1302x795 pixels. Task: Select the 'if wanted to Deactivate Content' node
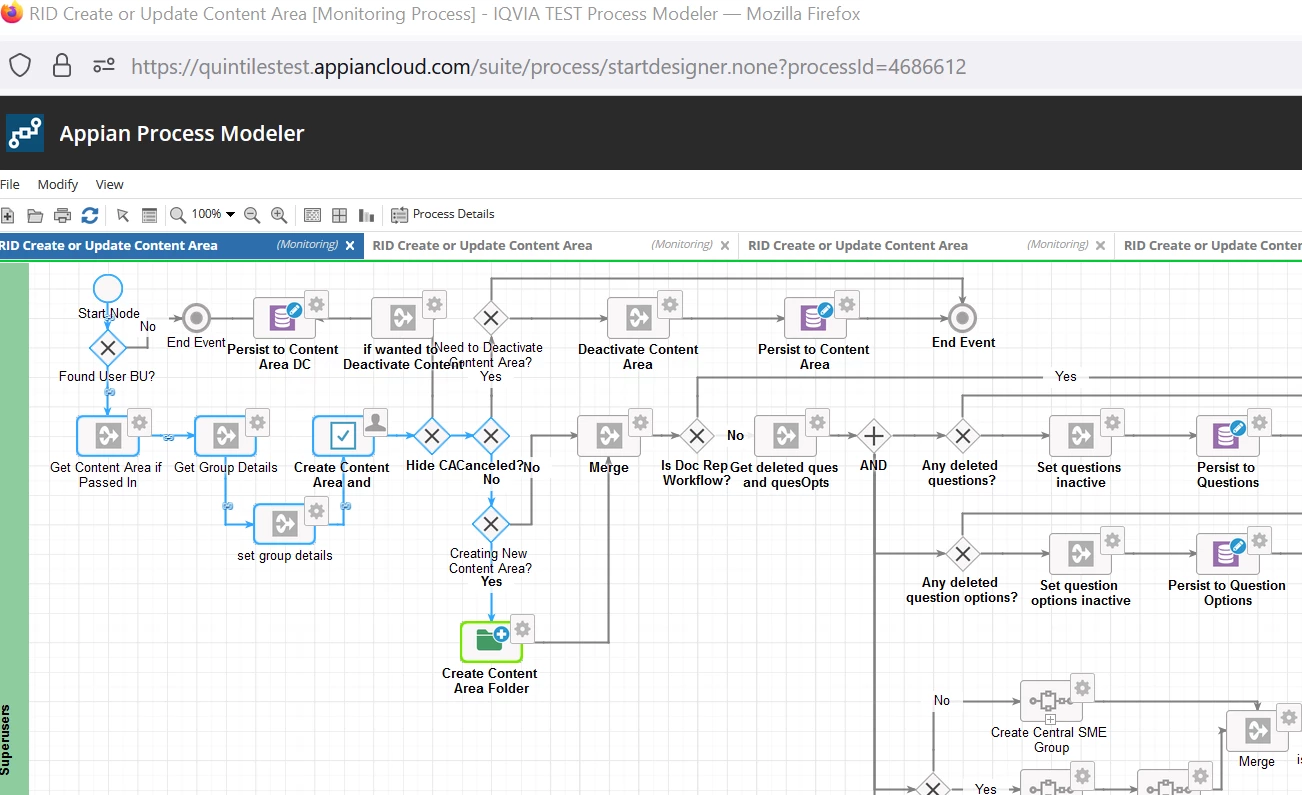pos(402,319)
